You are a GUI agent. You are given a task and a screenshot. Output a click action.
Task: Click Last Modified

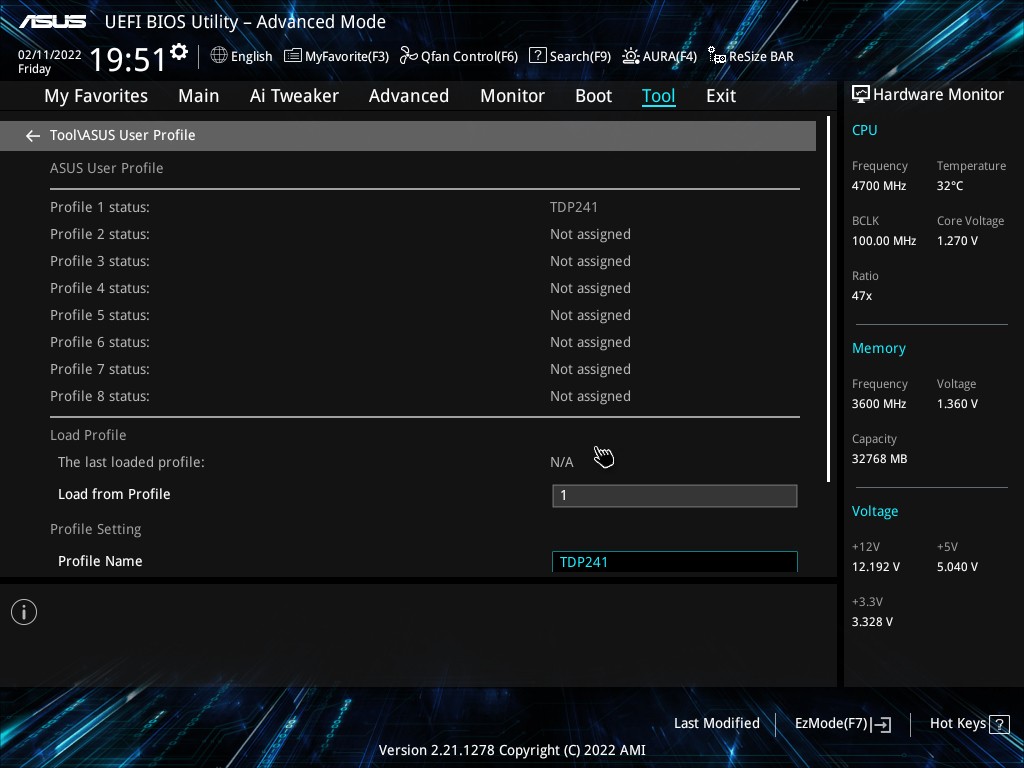(x=716, y=723)
